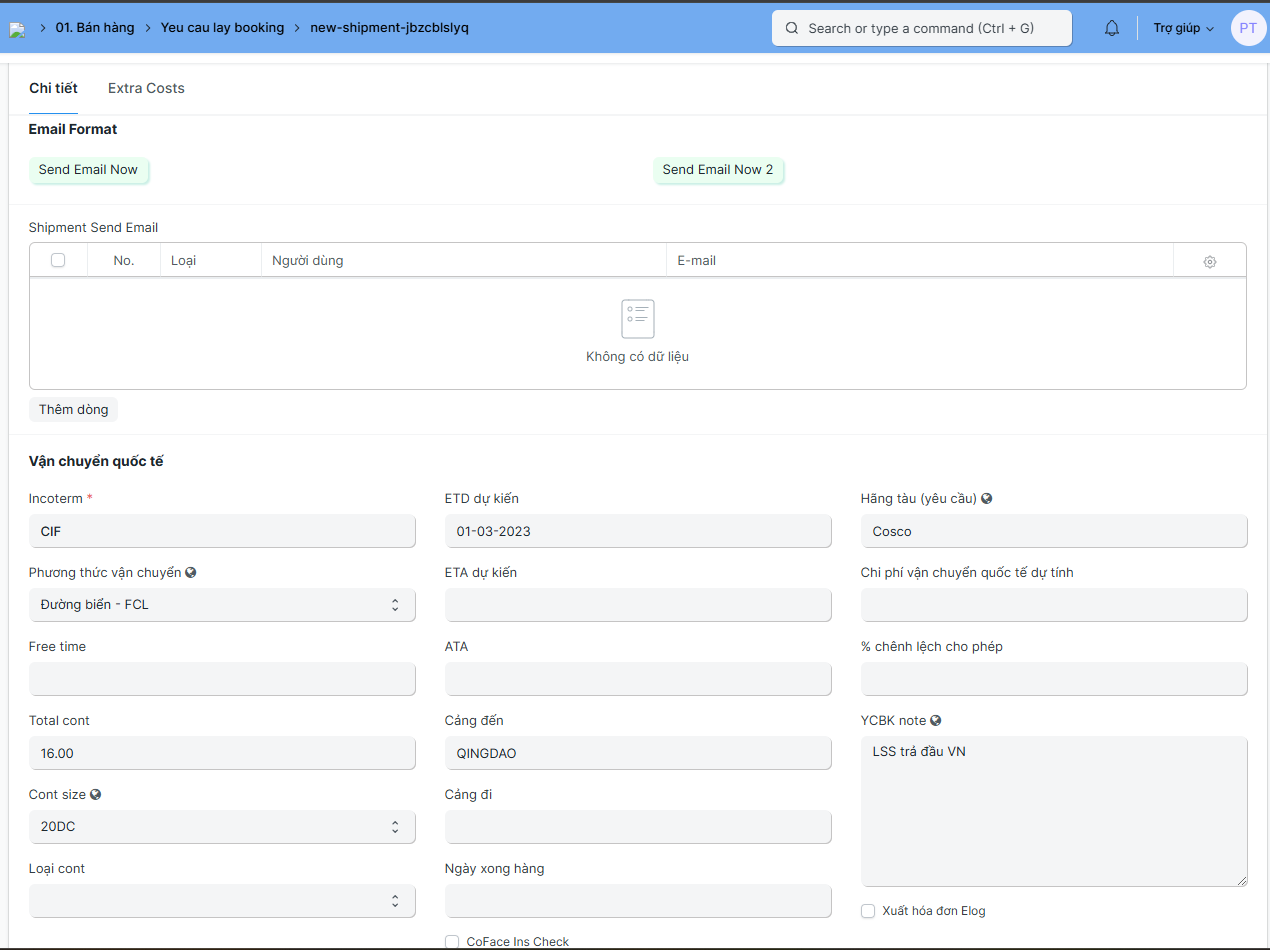Enable the CoFace Ins Check checkbox
Viewport: 1270px width, 950px height.
tap(452, 941)
